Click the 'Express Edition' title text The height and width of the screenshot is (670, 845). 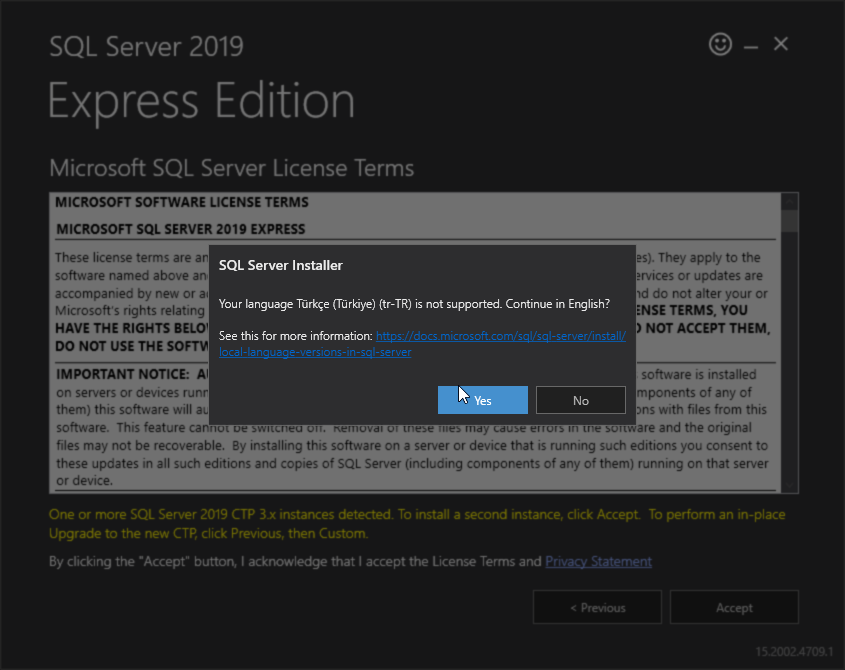point(202,100)
